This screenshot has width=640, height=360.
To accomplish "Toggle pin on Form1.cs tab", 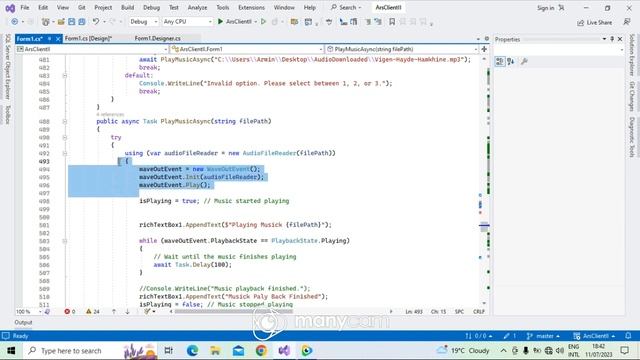I will (49, 39).
